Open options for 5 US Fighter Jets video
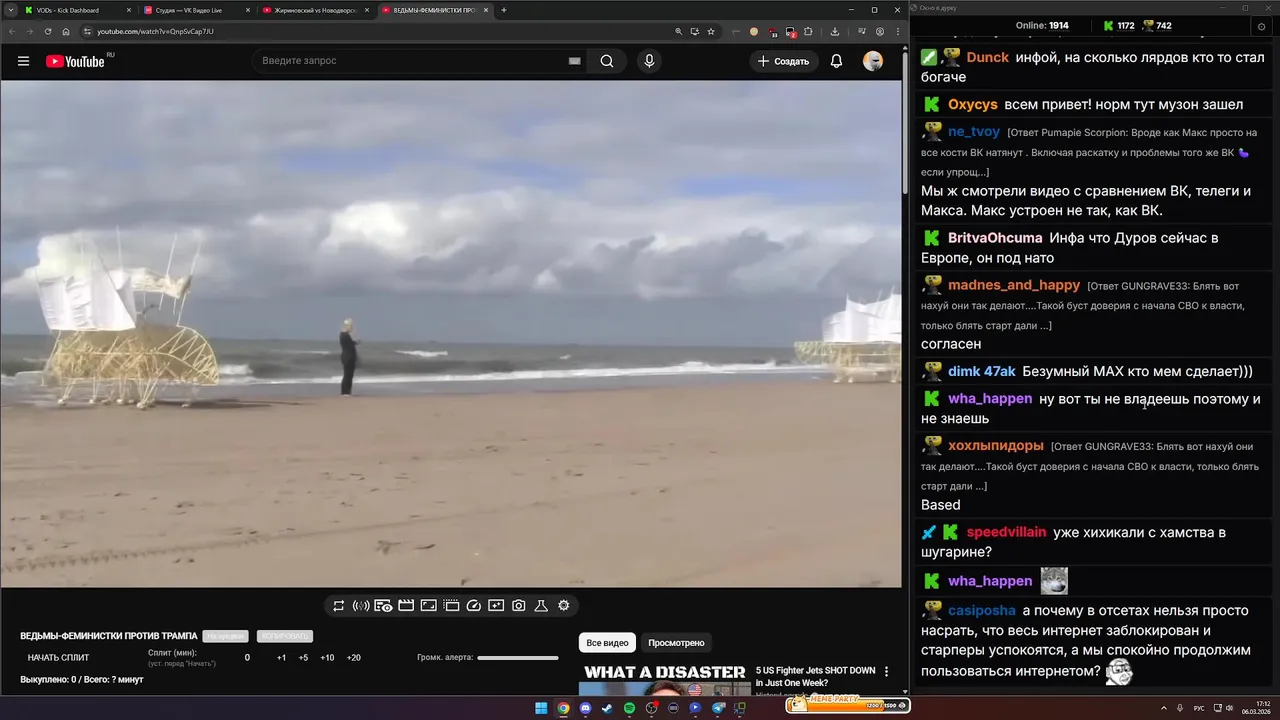This screenshot has width=1280, height=720. [x=886, y=672]
